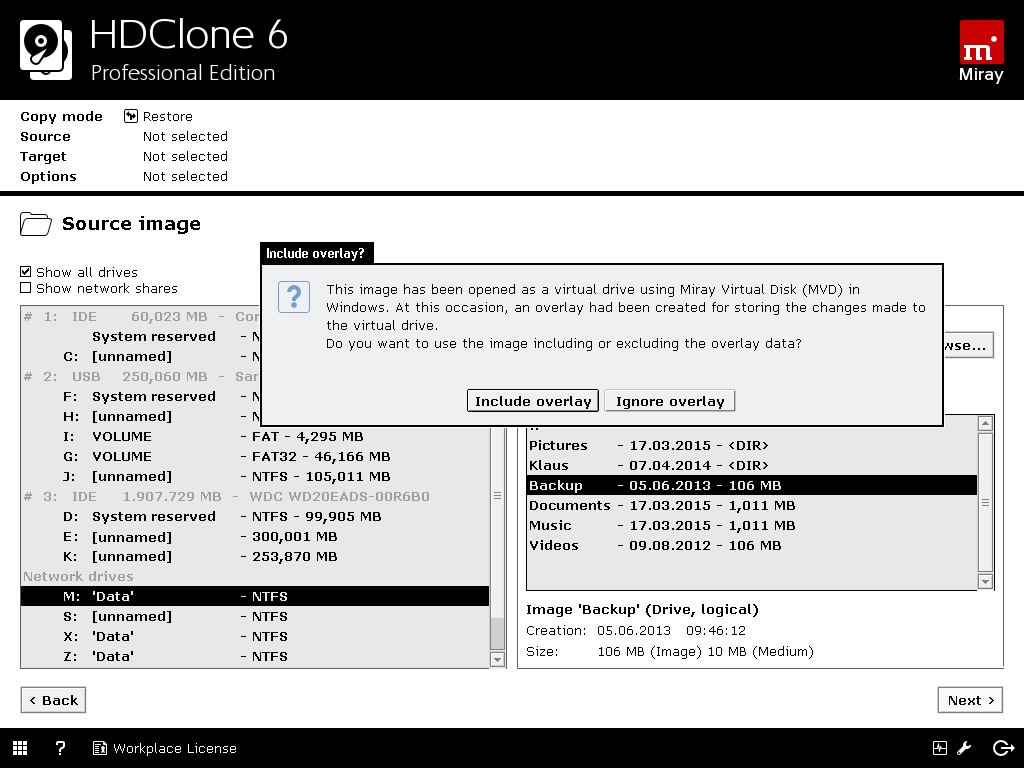Click the Include overlay? dialog title
The image size is (1024, 768).
point(315,253)
